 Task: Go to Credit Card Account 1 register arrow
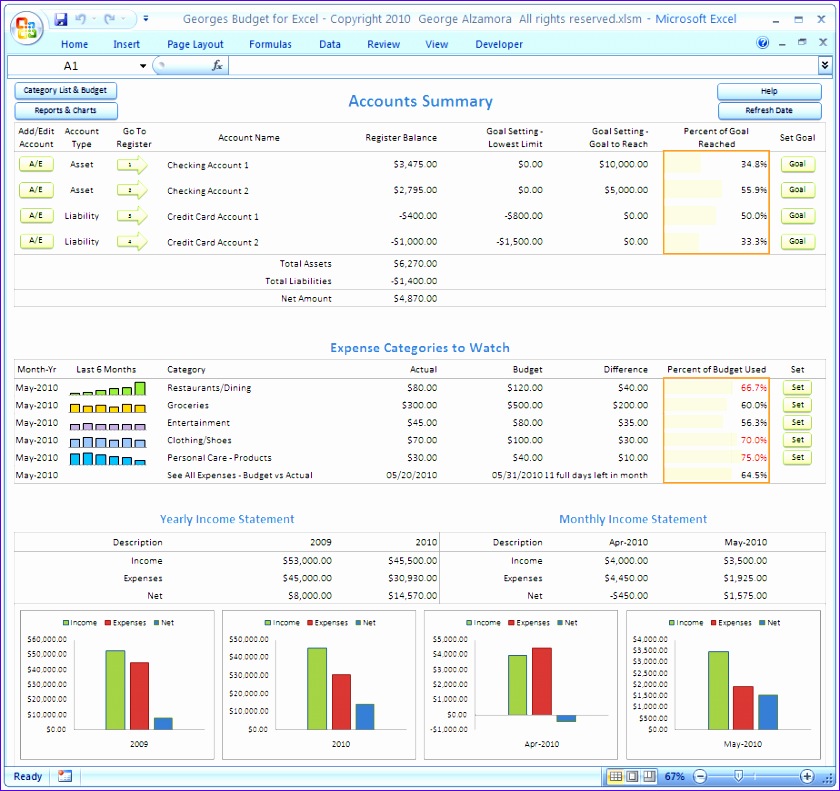132,216
